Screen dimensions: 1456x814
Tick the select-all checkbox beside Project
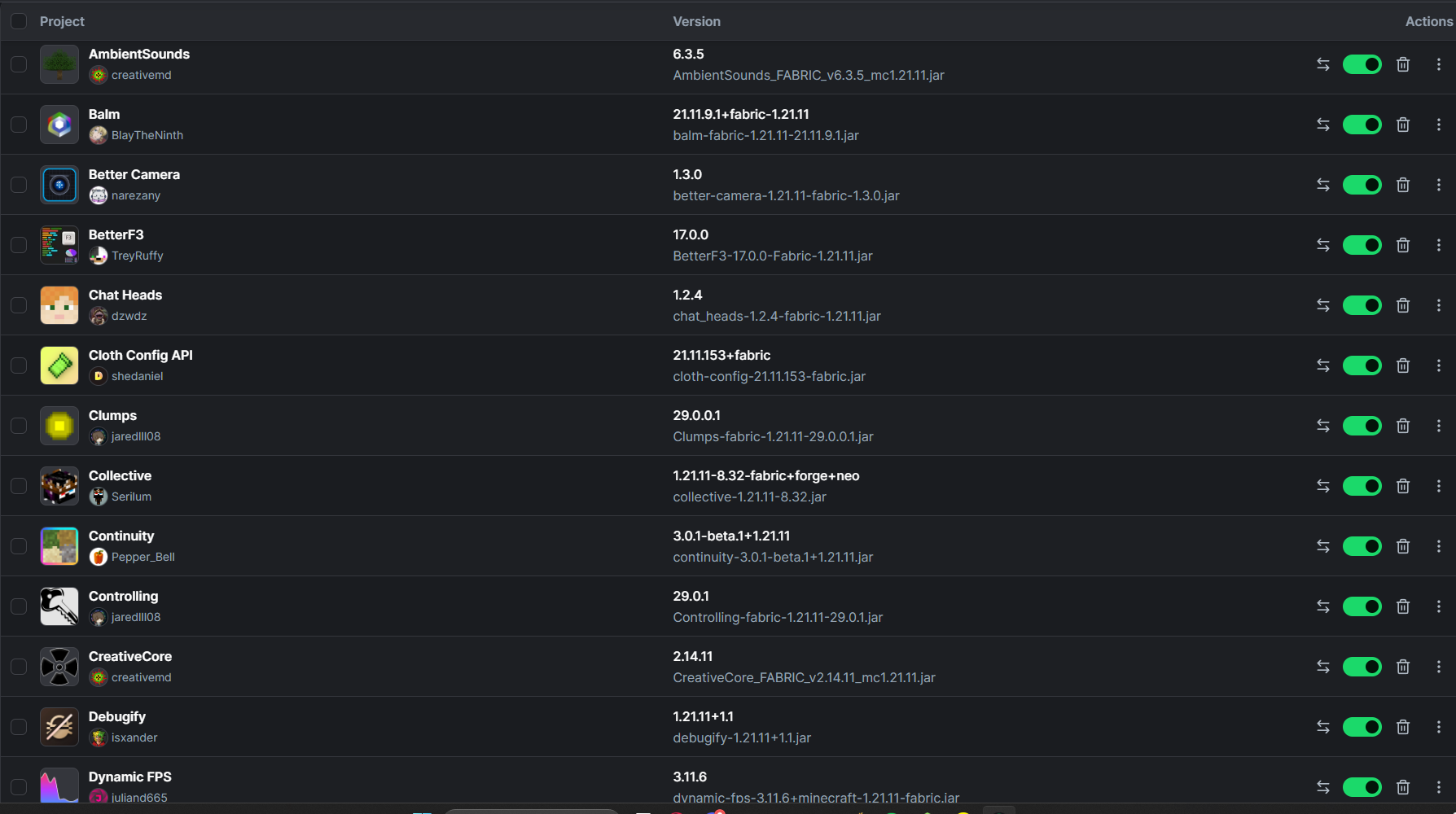click(19, 21)
